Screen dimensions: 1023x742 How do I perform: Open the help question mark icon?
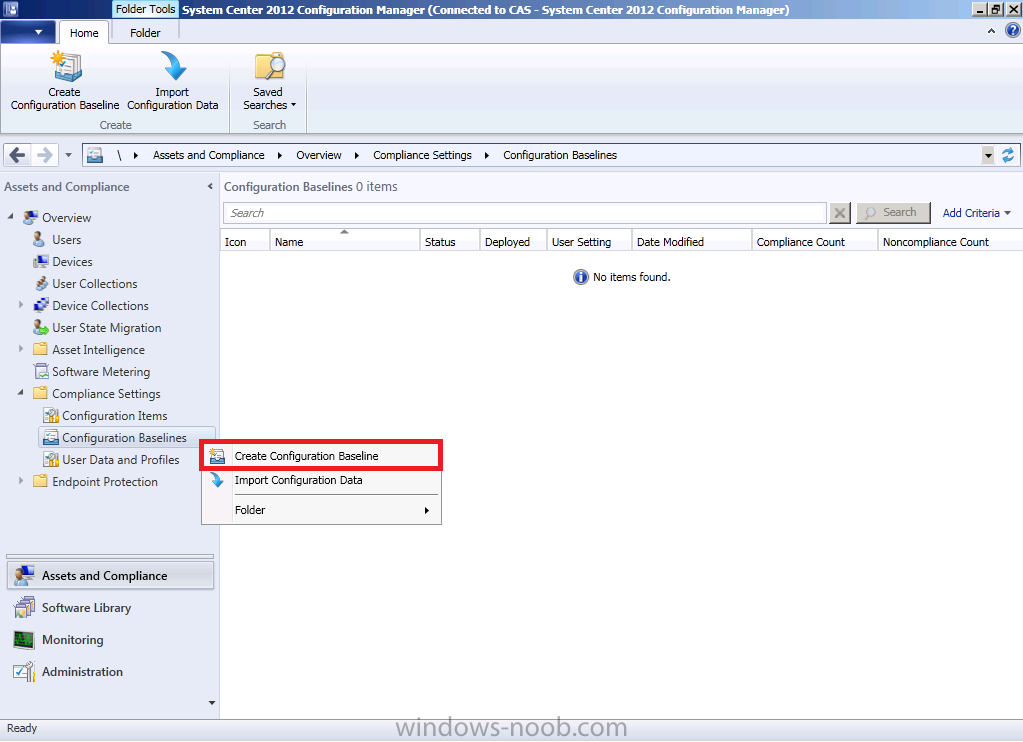click(1013, 31)
